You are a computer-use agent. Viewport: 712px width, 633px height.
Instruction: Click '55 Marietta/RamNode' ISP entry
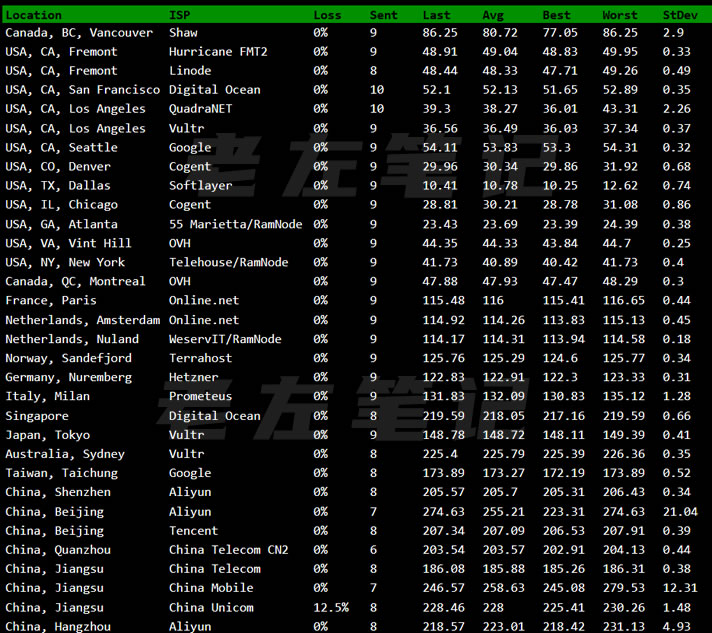coord(235,224)
